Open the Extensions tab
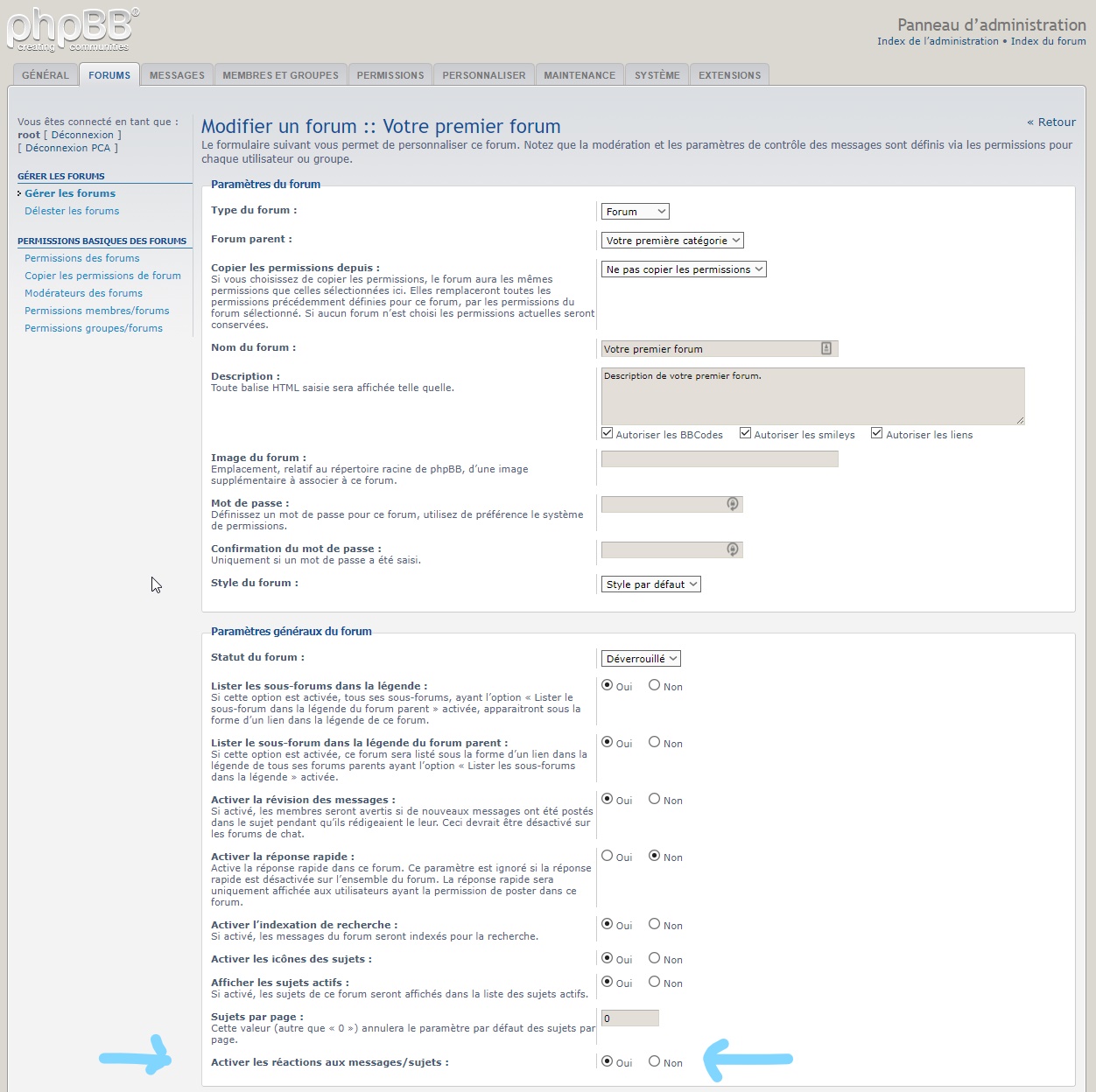Image resolution: width=1096 pixels, height=1092 pixels. pos(729,75)
